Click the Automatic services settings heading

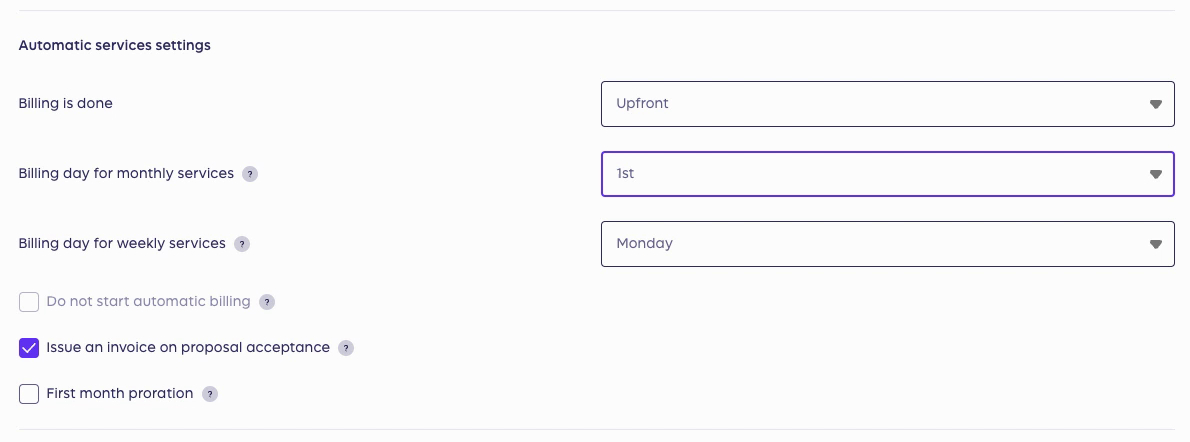[x=115, y=46]
